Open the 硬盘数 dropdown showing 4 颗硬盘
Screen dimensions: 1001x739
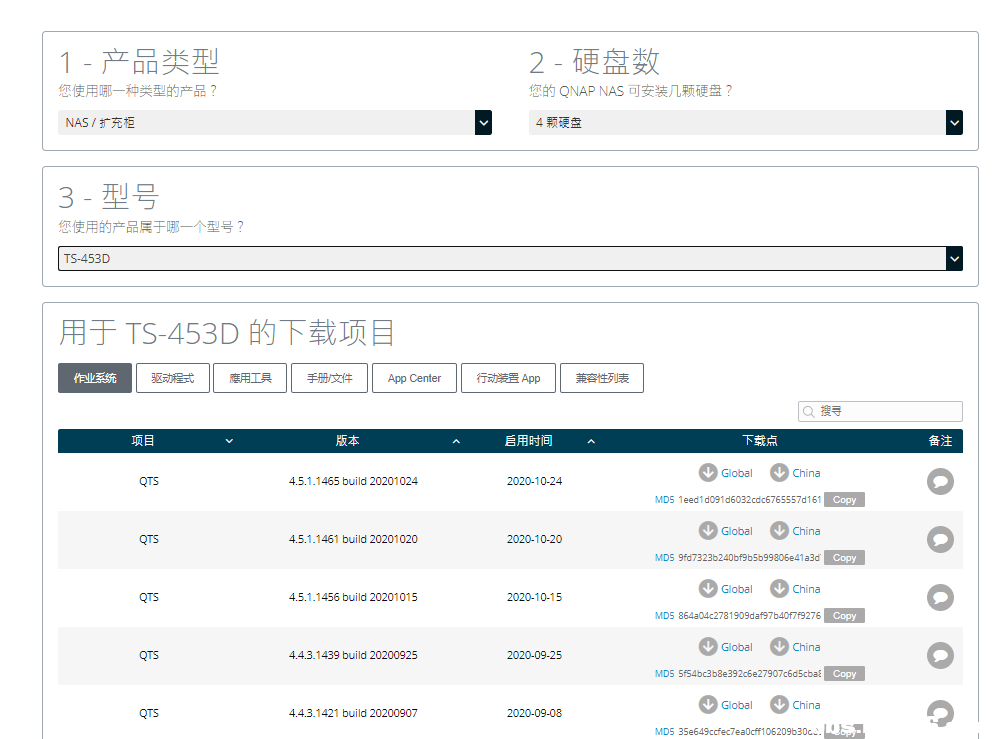pyautogui.click(x=745, y=123)
